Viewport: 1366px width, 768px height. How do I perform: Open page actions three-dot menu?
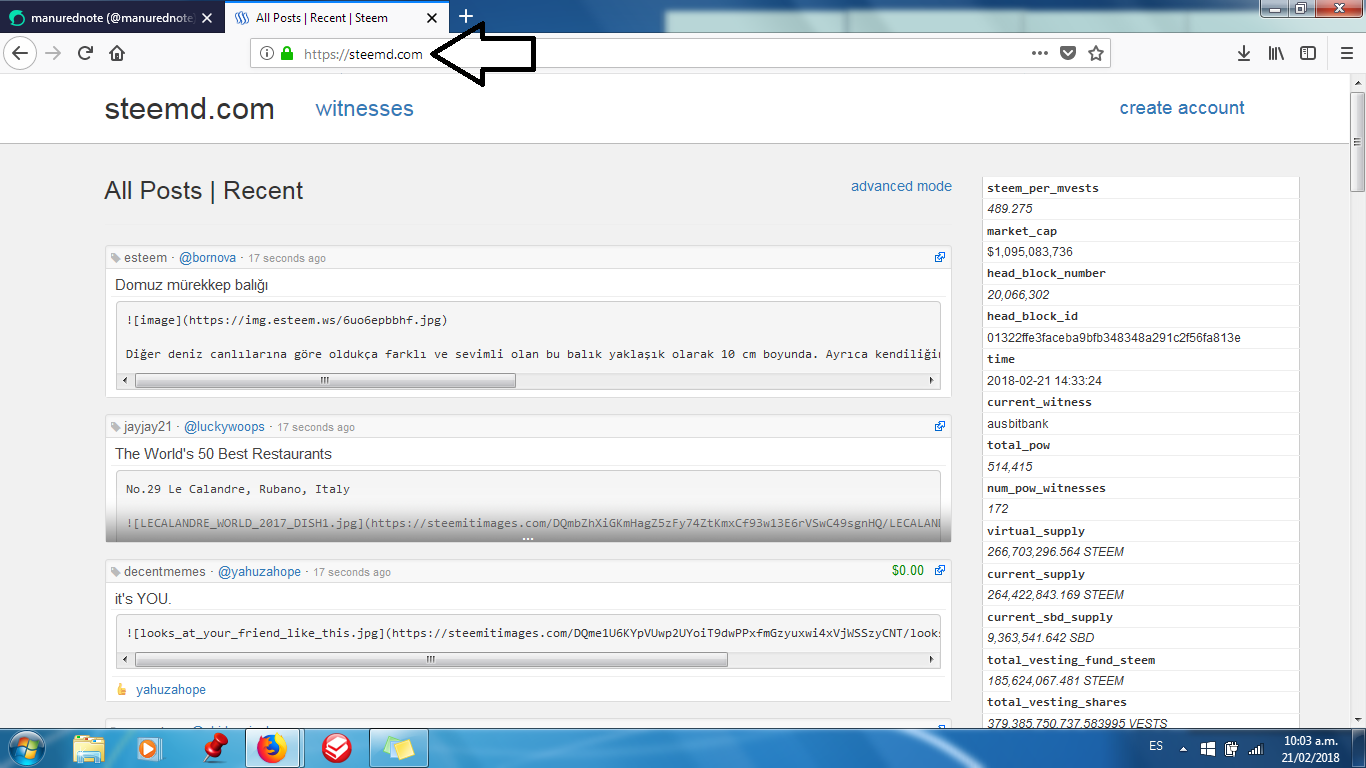(1040, 54)
